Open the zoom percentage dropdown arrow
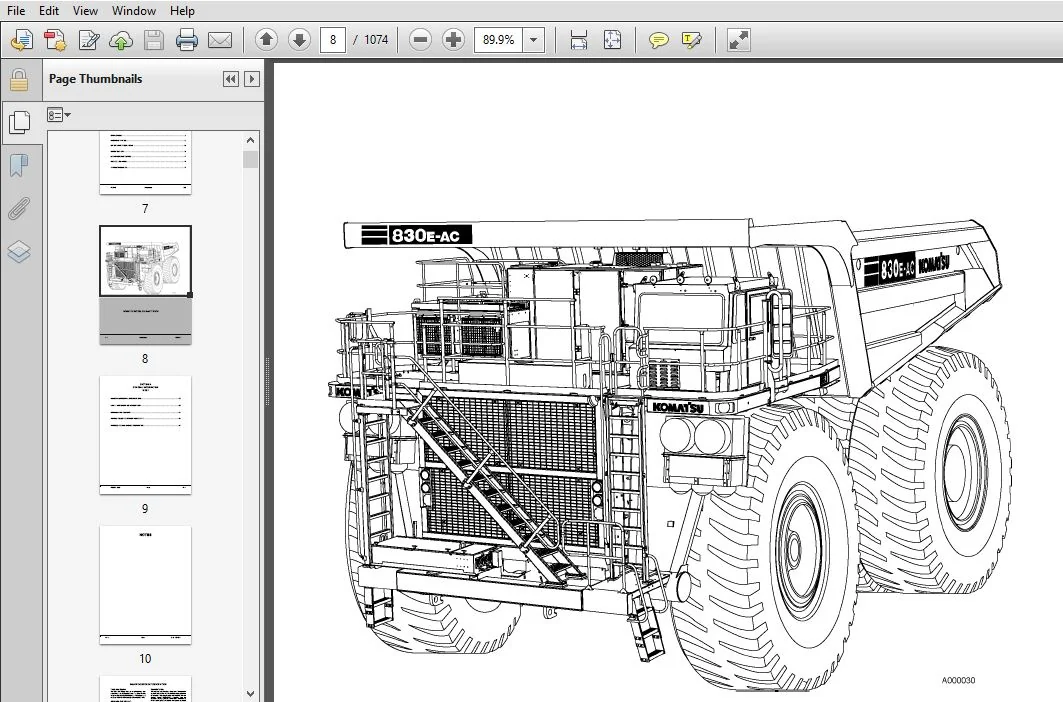This screenshot has width=1063, height=702. point(534,40)
